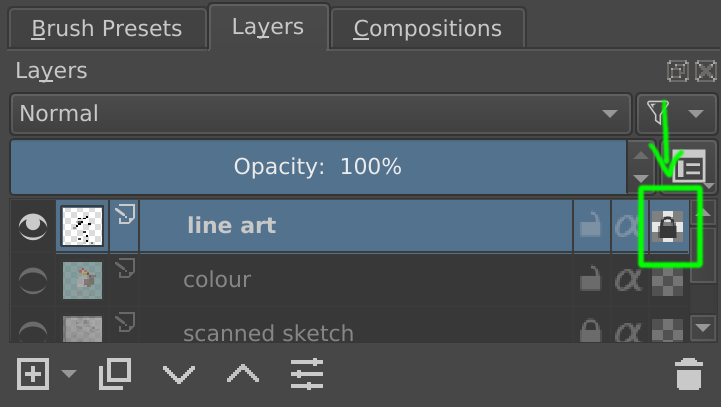721x407 pixels.
Task: Show the colour layer
Action: click(x=33, y=280)
